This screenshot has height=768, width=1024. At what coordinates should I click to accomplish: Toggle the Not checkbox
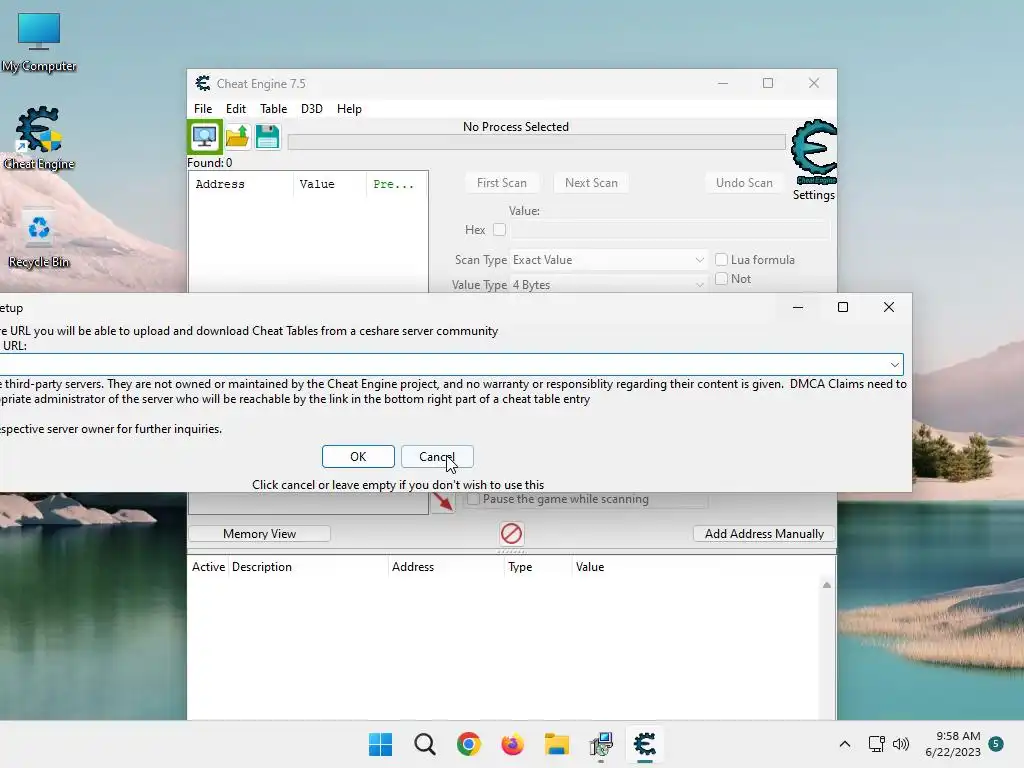tap(722, 279)
